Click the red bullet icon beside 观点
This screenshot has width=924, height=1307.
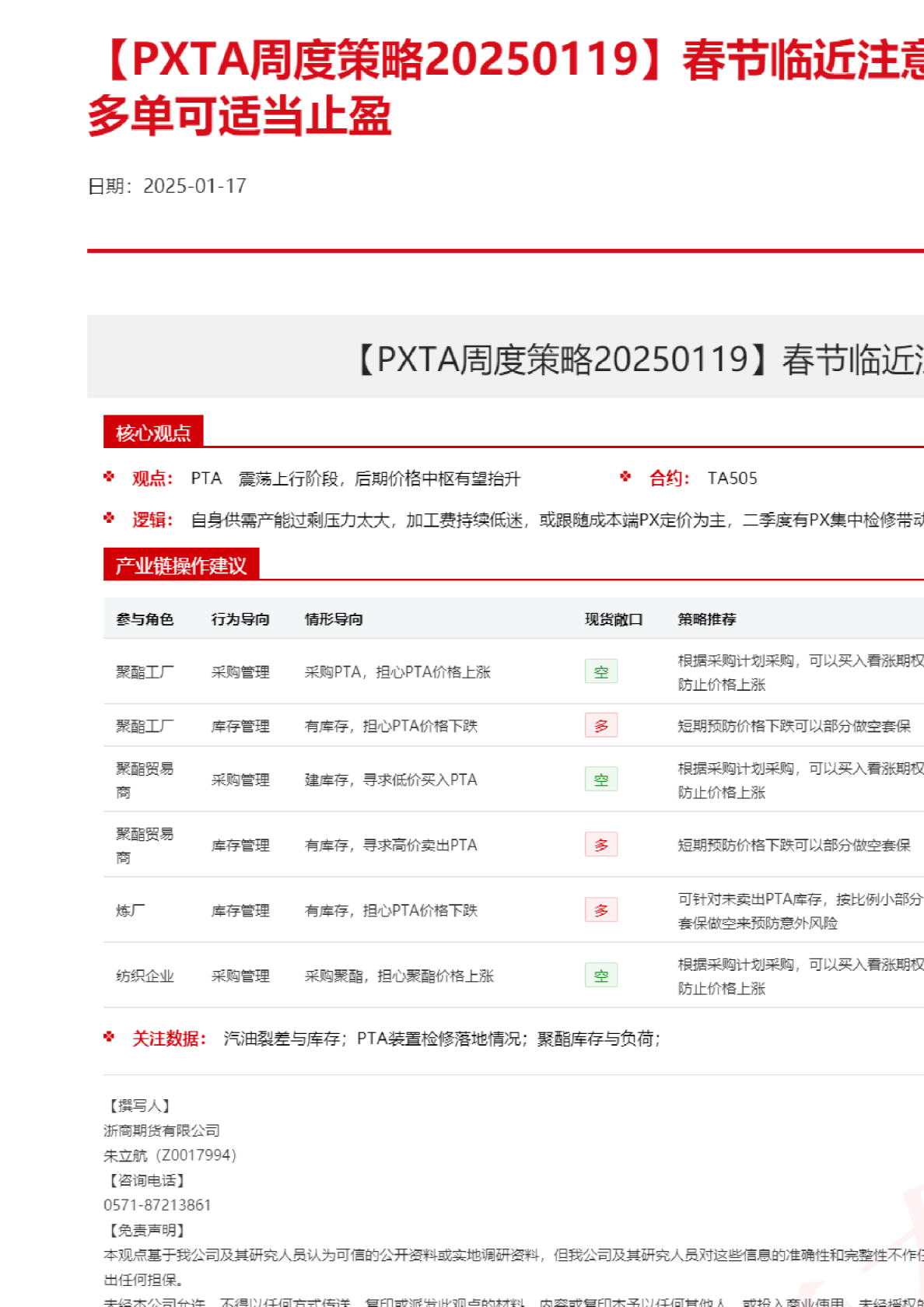coord(109,477)
